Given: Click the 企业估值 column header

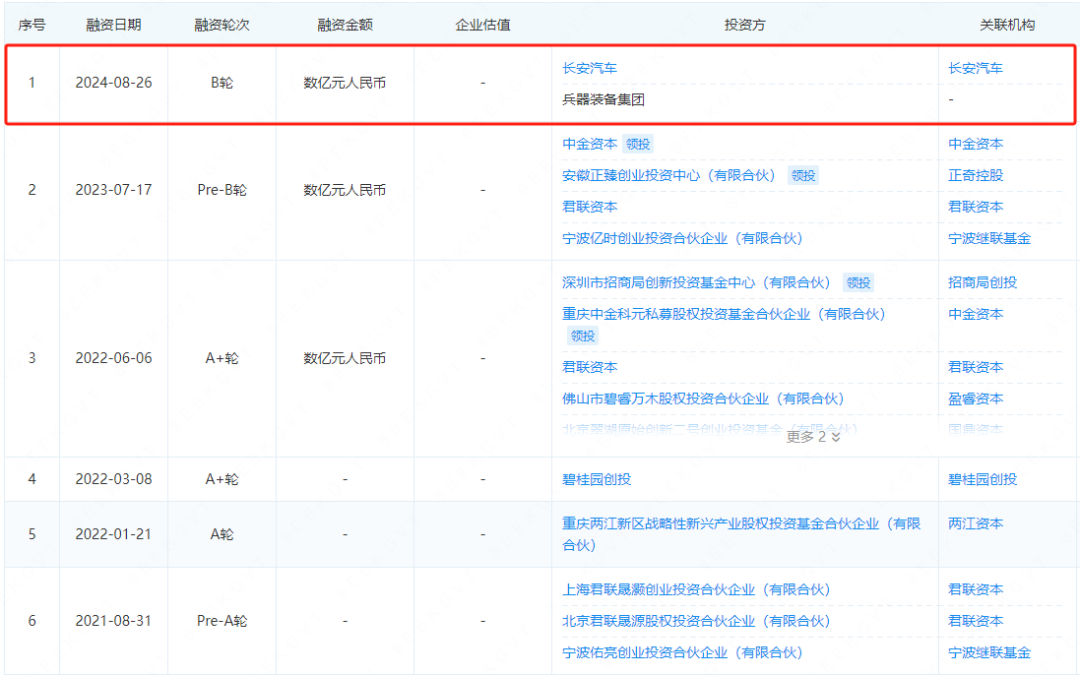Looking at the screenshot, I should [483, 25].
